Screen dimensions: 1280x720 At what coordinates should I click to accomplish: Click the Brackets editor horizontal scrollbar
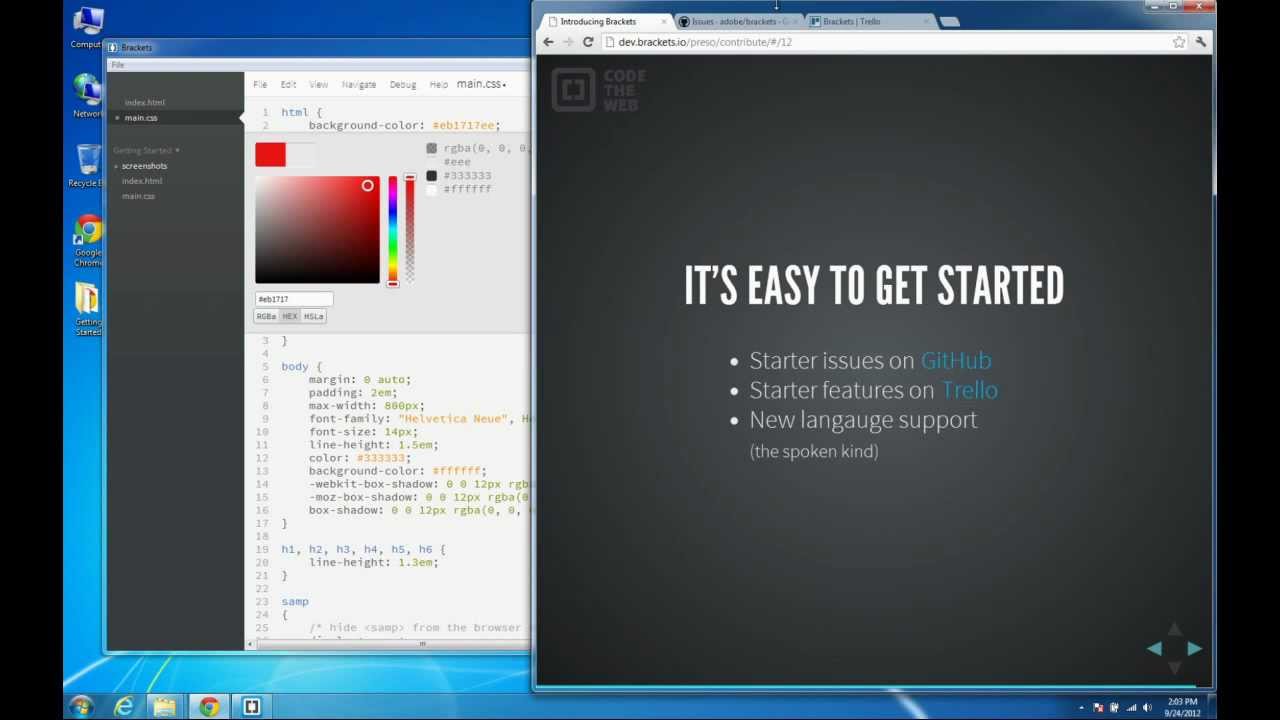point(388,644)
